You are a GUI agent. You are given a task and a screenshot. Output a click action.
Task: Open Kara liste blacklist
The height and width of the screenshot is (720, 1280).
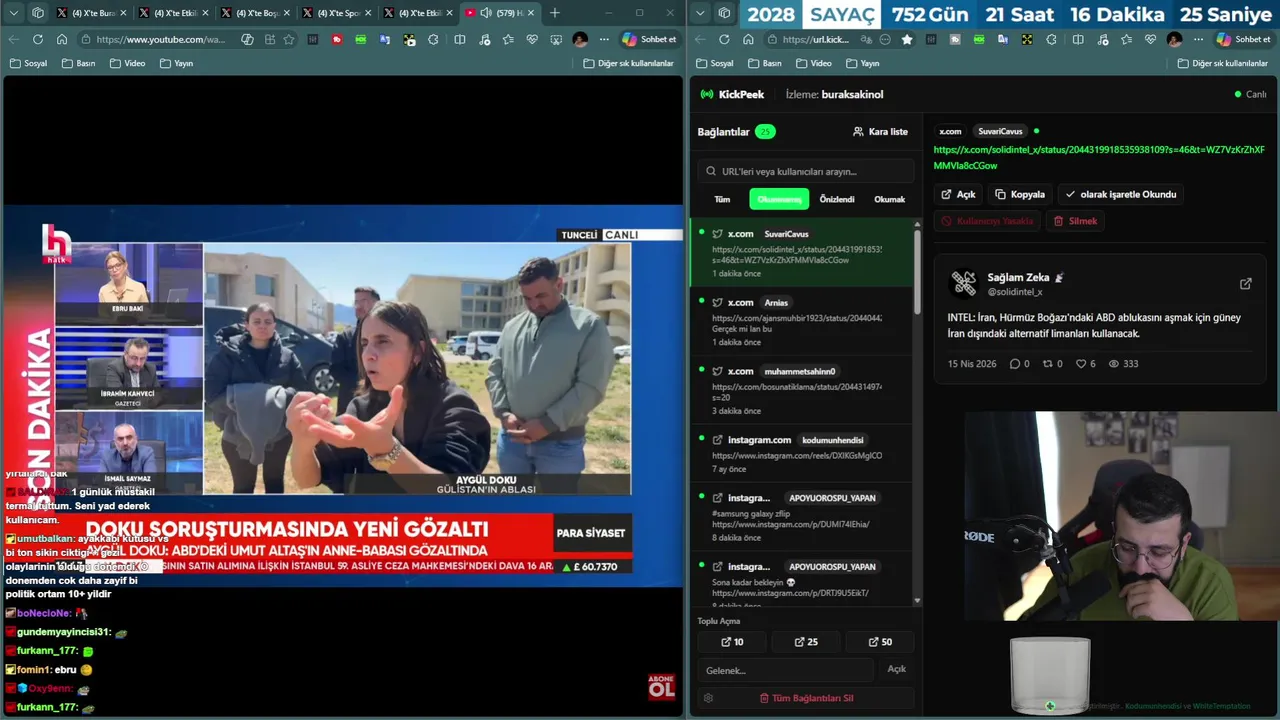click(880, 131)
